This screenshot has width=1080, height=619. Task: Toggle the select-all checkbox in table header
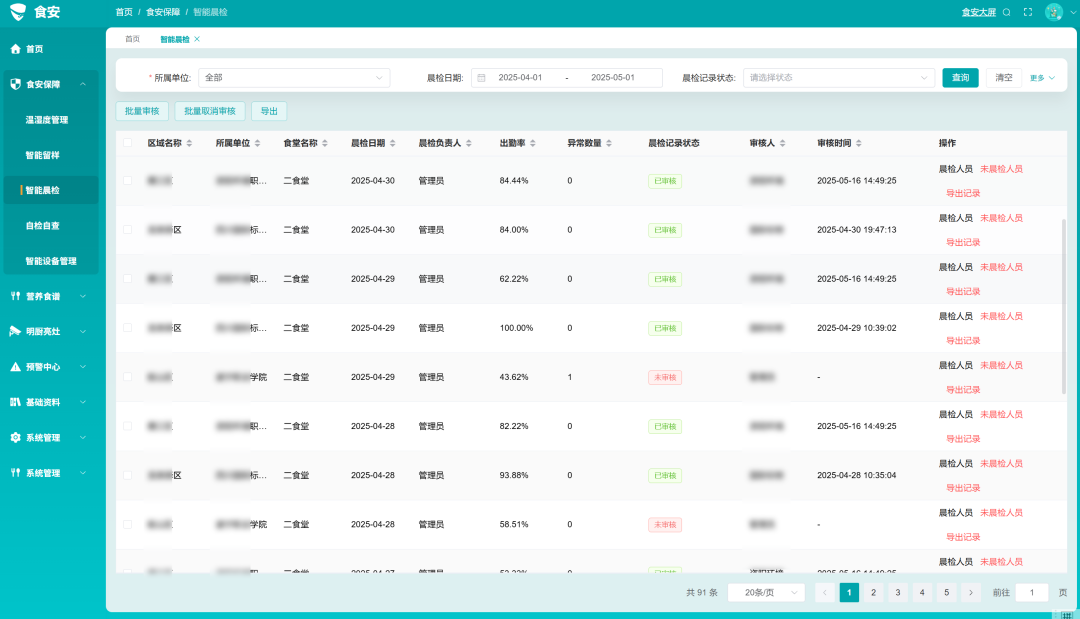pos(127,143)
